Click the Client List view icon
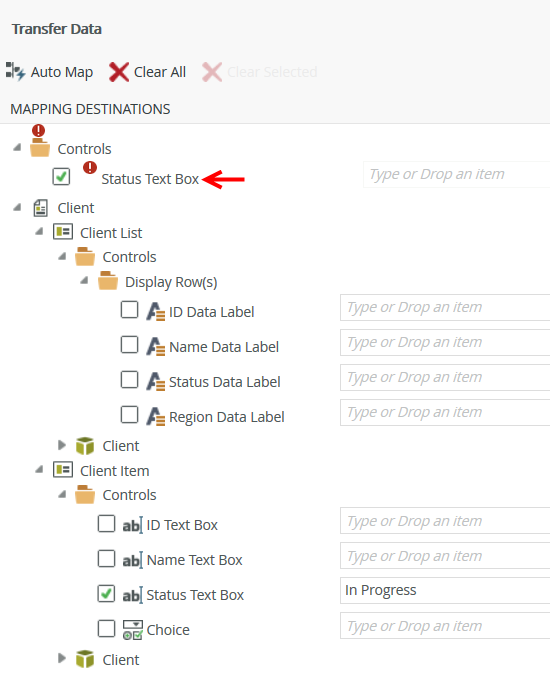The width and height of the screenshot is (550, 686). [x=63, y=231]
